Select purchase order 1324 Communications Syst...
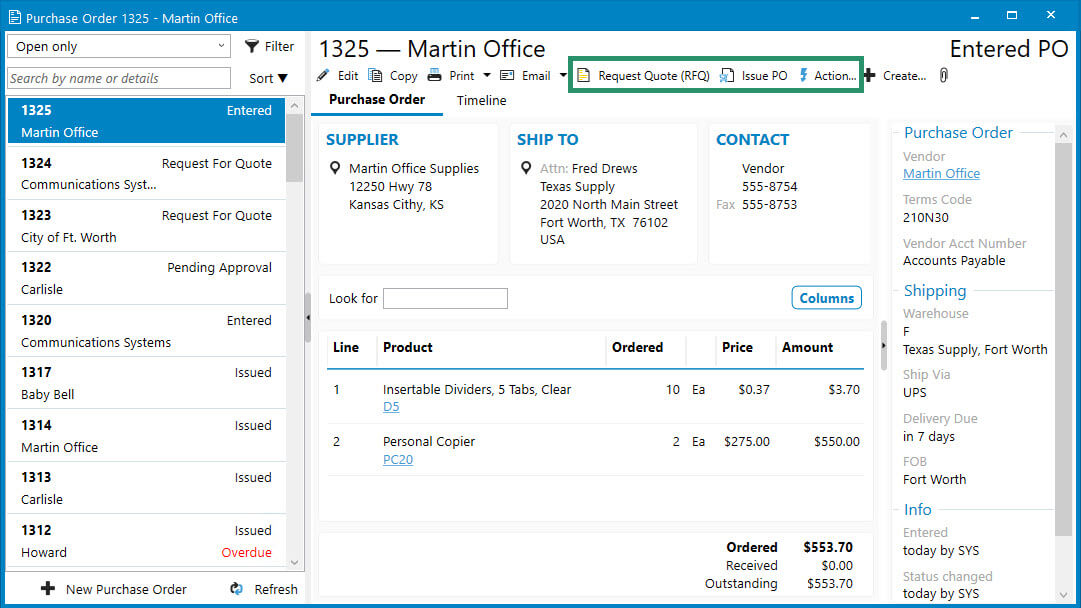This screenshot has width=1081, height=608. tap(146, 174)
